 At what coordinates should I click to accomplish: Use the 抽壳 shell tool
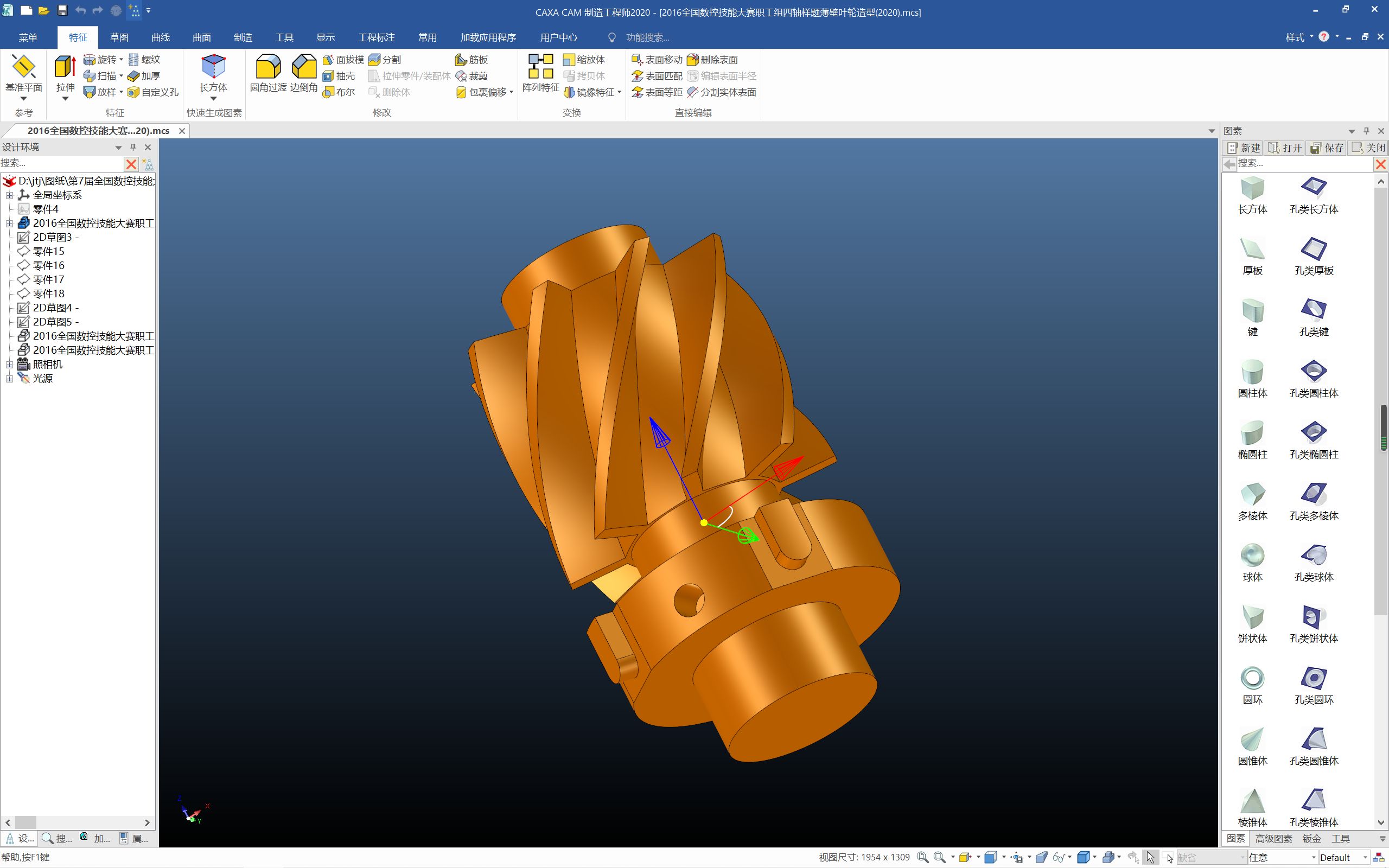(339, 76)
